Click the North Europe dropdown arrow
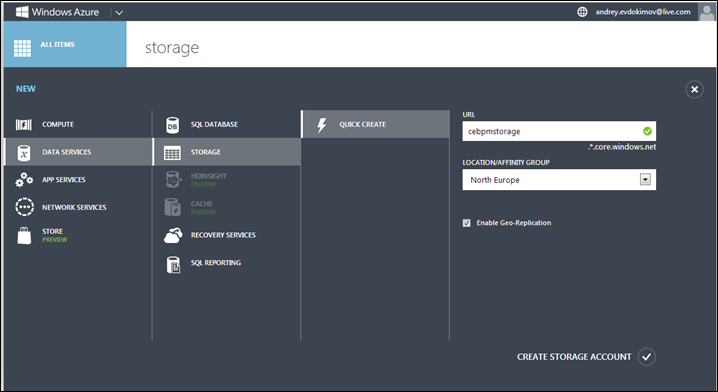Image resolution: width=718 pixels, height=392 pixels. pos(645,180)
